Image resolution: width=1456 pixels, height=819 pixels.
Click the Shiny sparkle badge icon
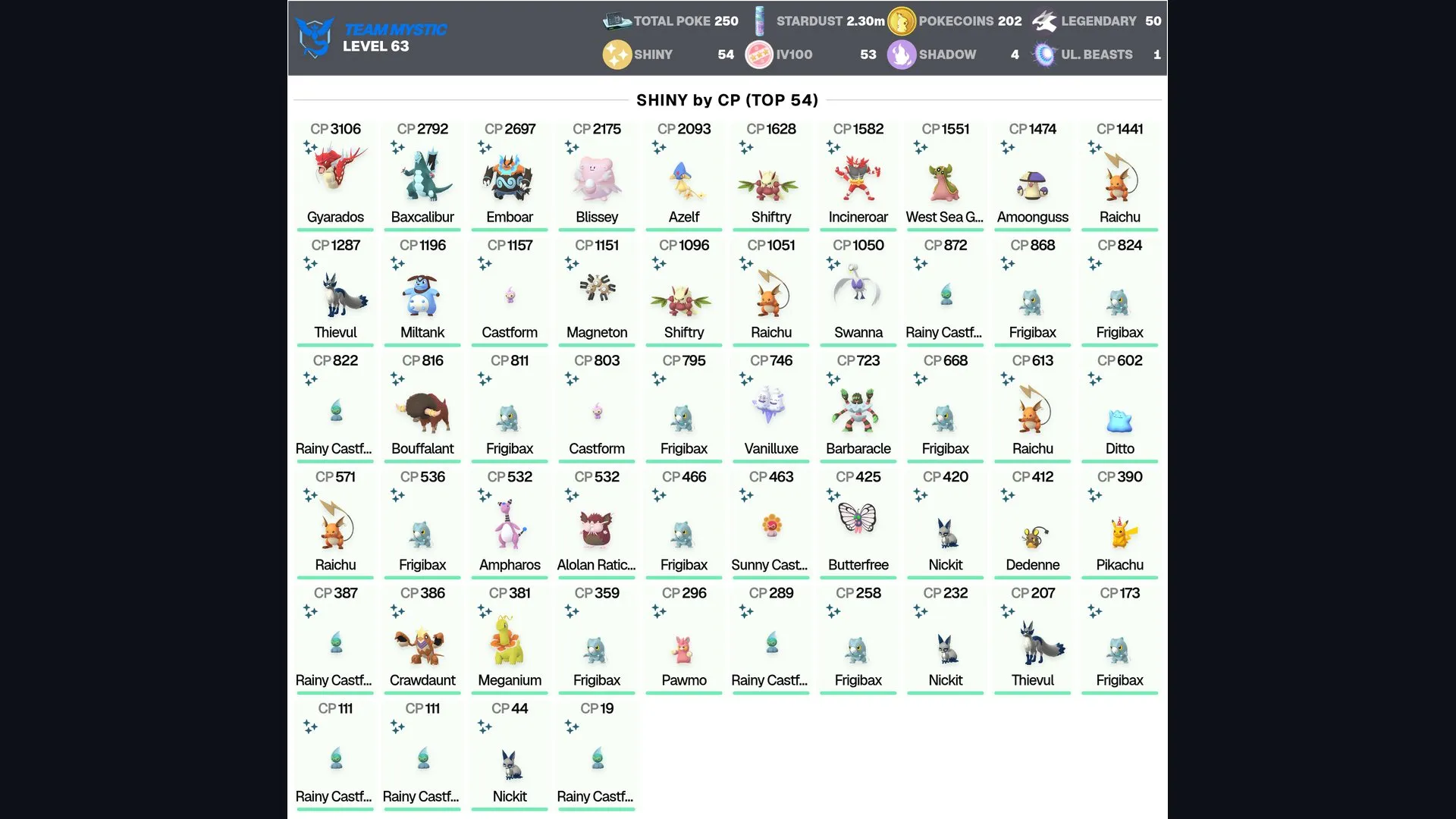coord(617,55)
